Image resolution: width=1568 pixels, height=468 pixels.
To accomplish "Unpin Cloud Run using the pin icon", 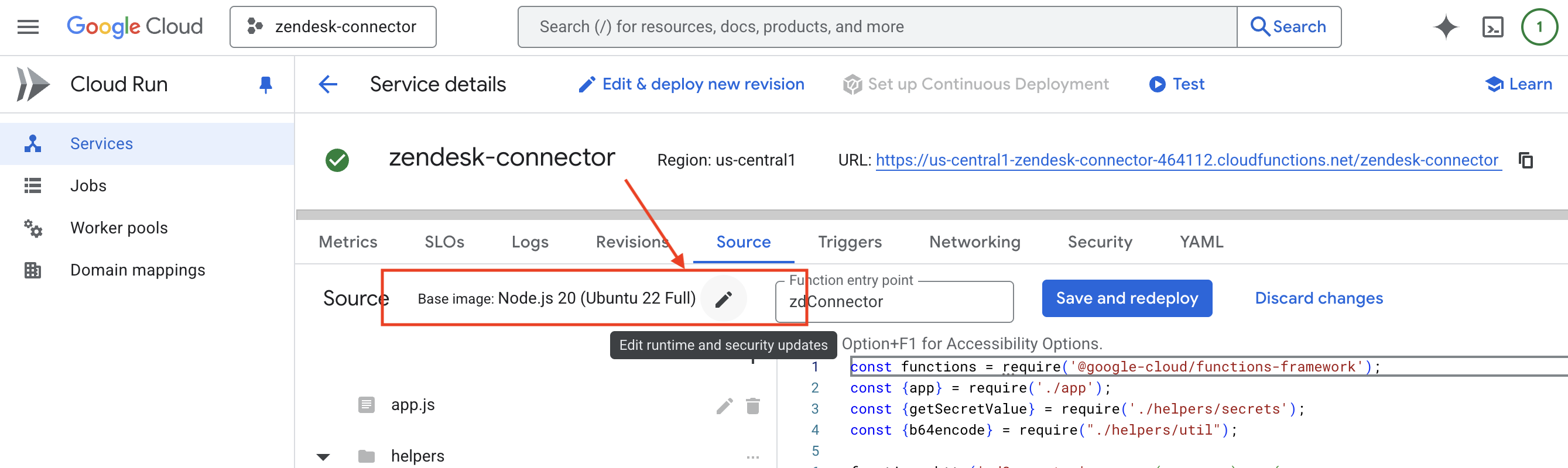I will (265, 84).
